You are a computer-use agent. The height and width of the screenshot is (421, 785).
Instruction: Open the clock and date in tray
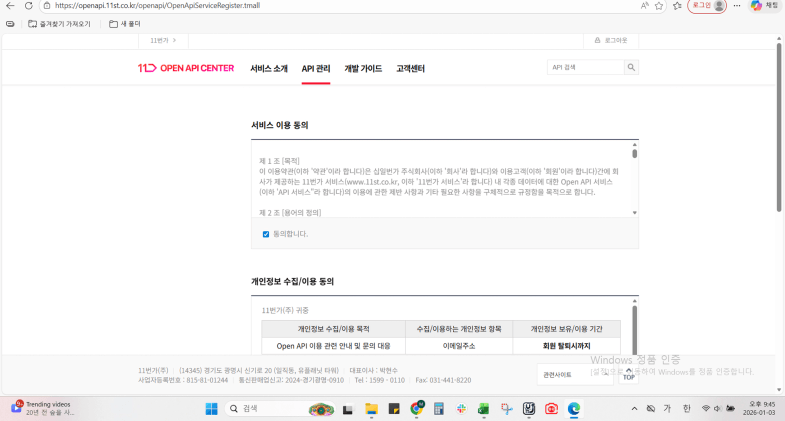(759, 408)
